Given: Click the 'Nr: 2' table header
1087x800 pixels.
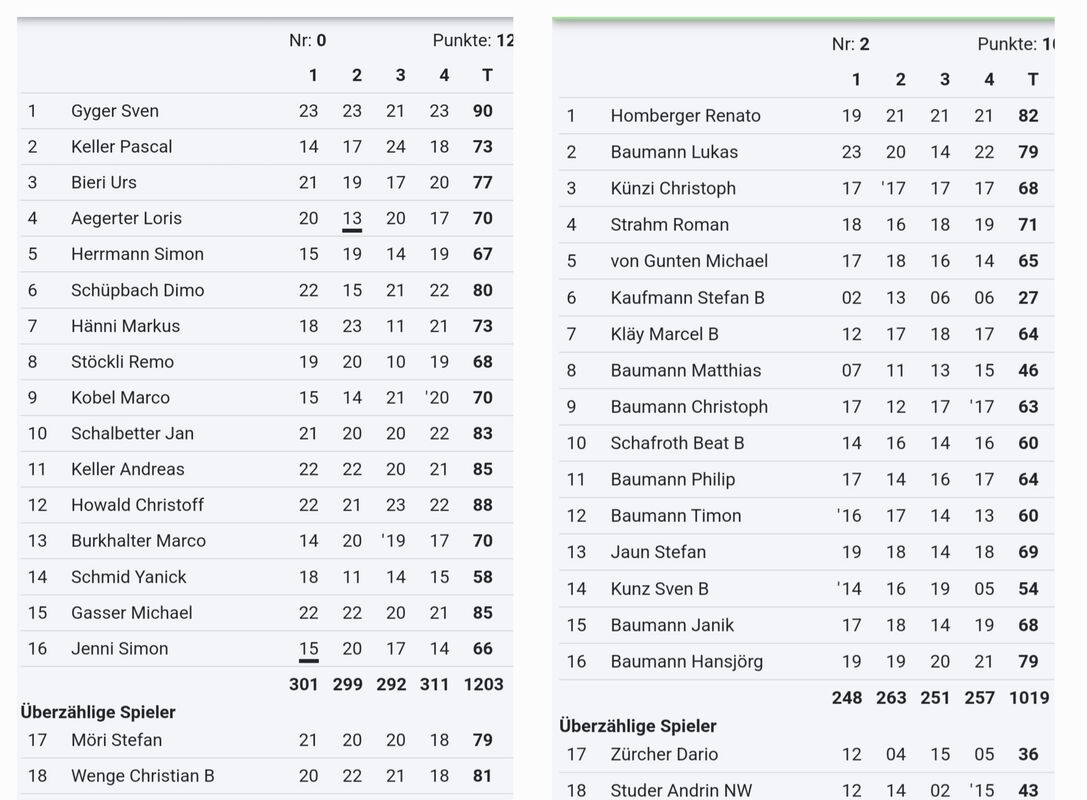Looking at the screenshot, I should click(x=851, y=45).
